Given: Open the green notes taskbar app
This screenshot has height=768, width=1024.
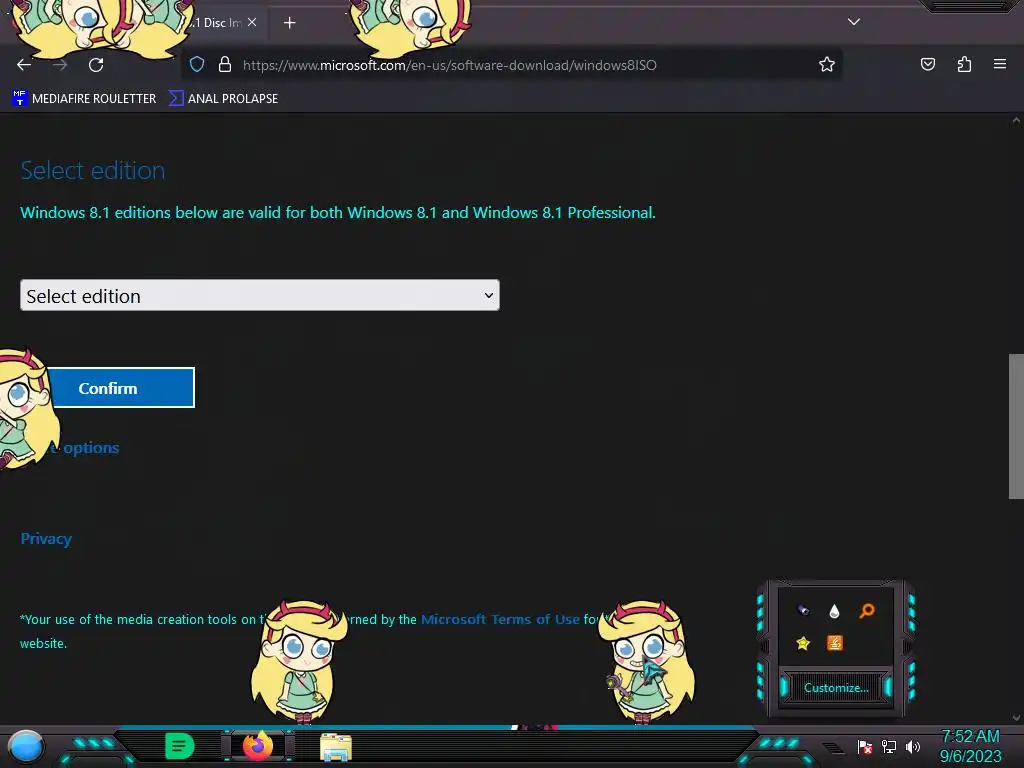Looking at the screenshot, I should click(180, 746).
